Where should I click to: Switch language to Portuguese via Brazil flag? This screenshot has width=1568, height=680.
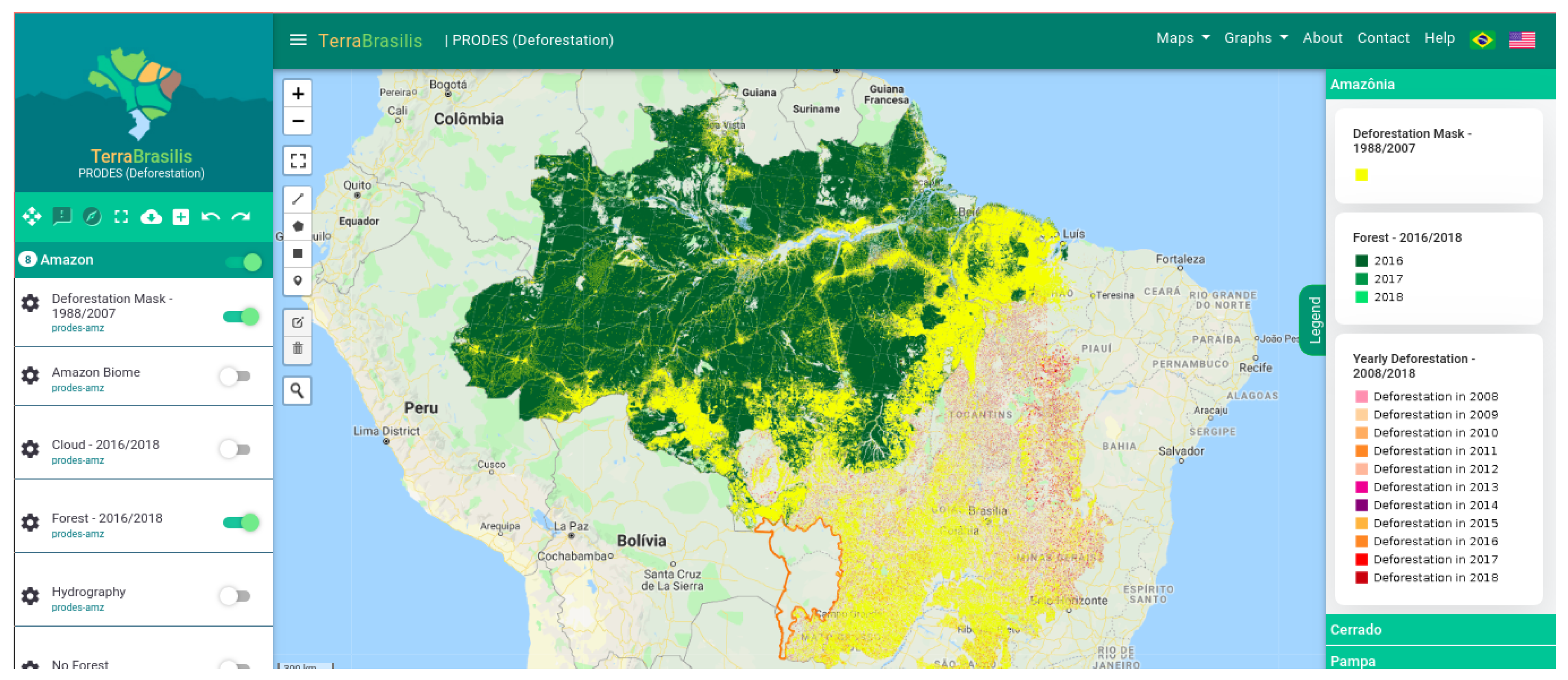tap(1482, 40)
